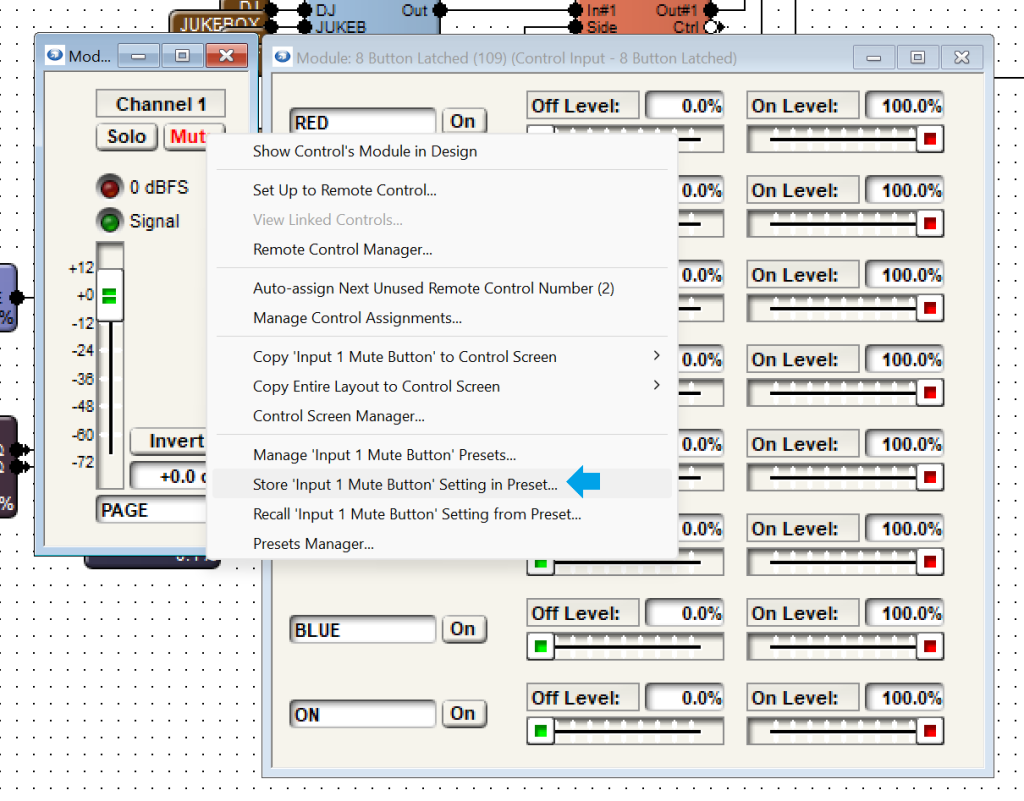1024x801 pixels.
Task: Toggle the RED row On button
Action: click(x=463, y=121)
